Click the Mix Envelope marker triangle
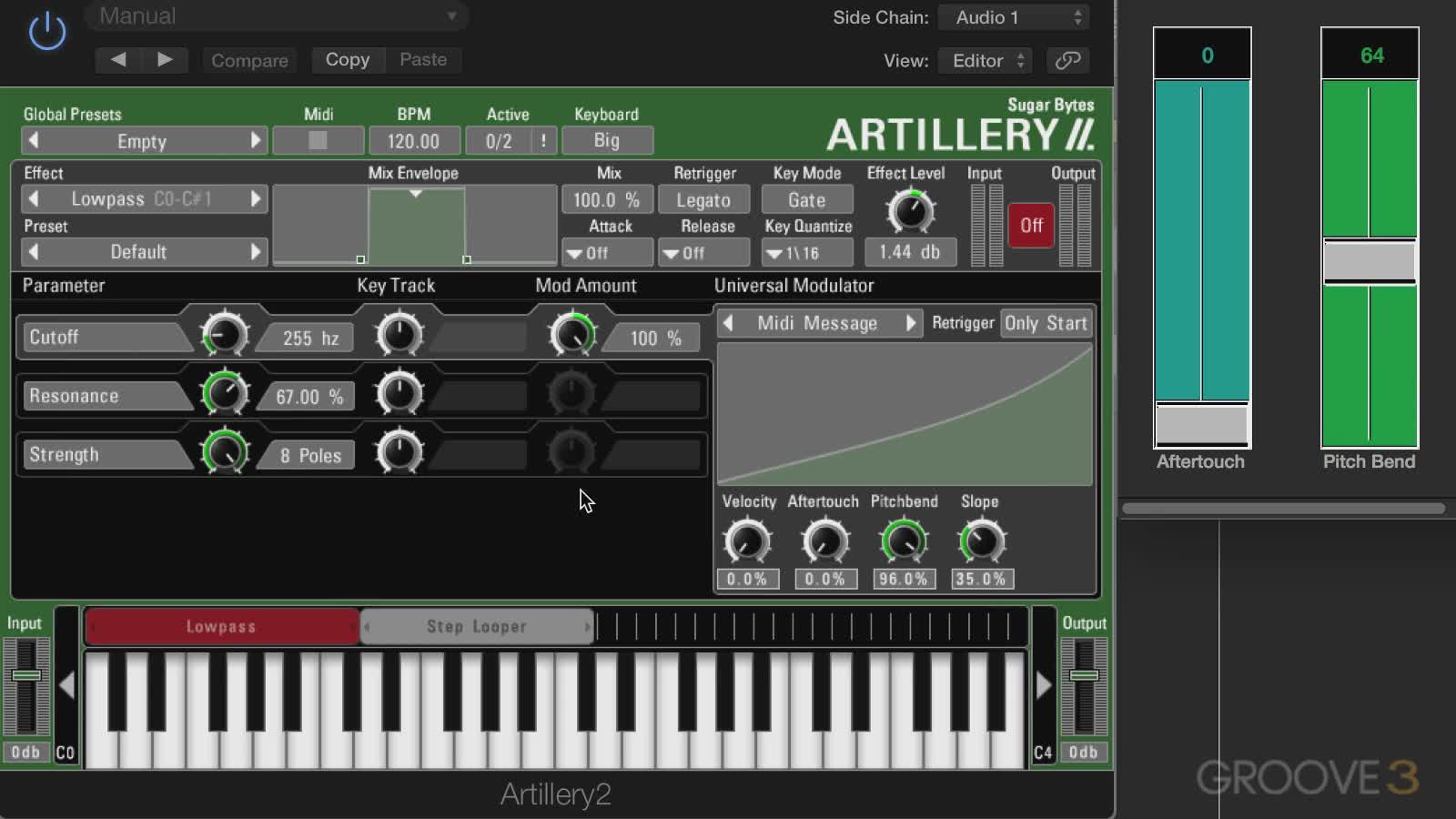 pyautogui.click(x=416, y=194)
